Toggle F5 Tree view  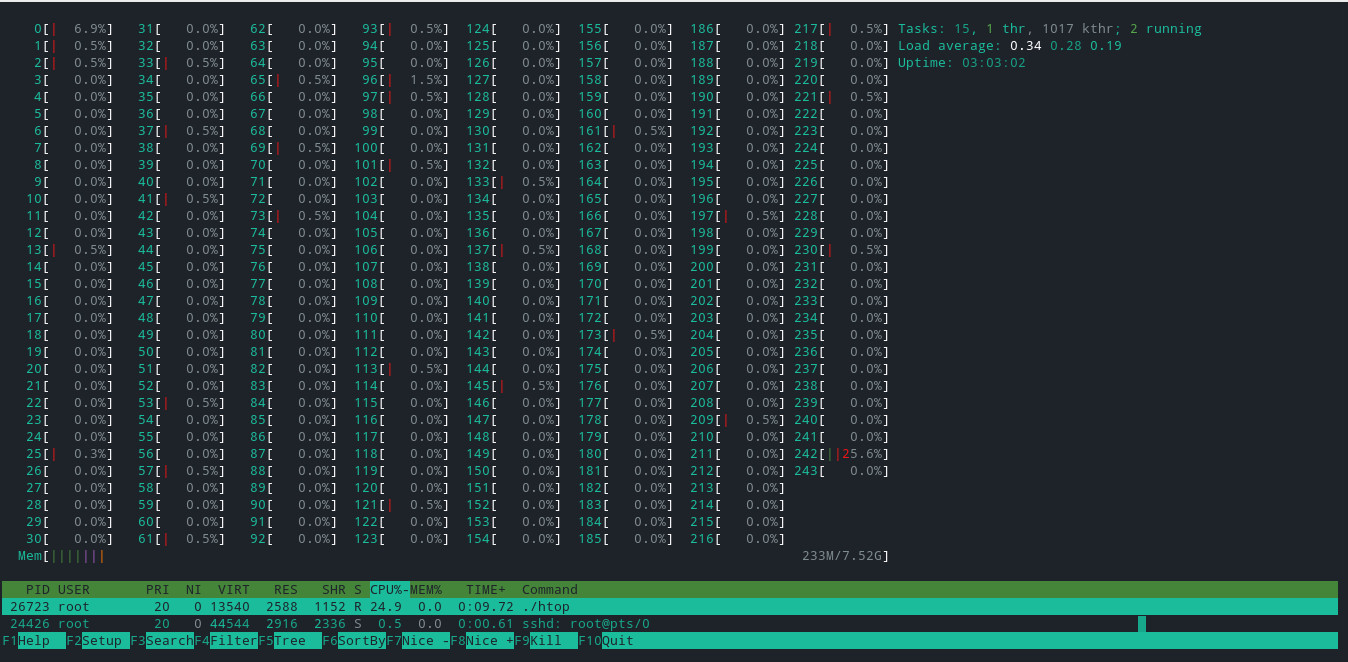click(x=290, y=641)
